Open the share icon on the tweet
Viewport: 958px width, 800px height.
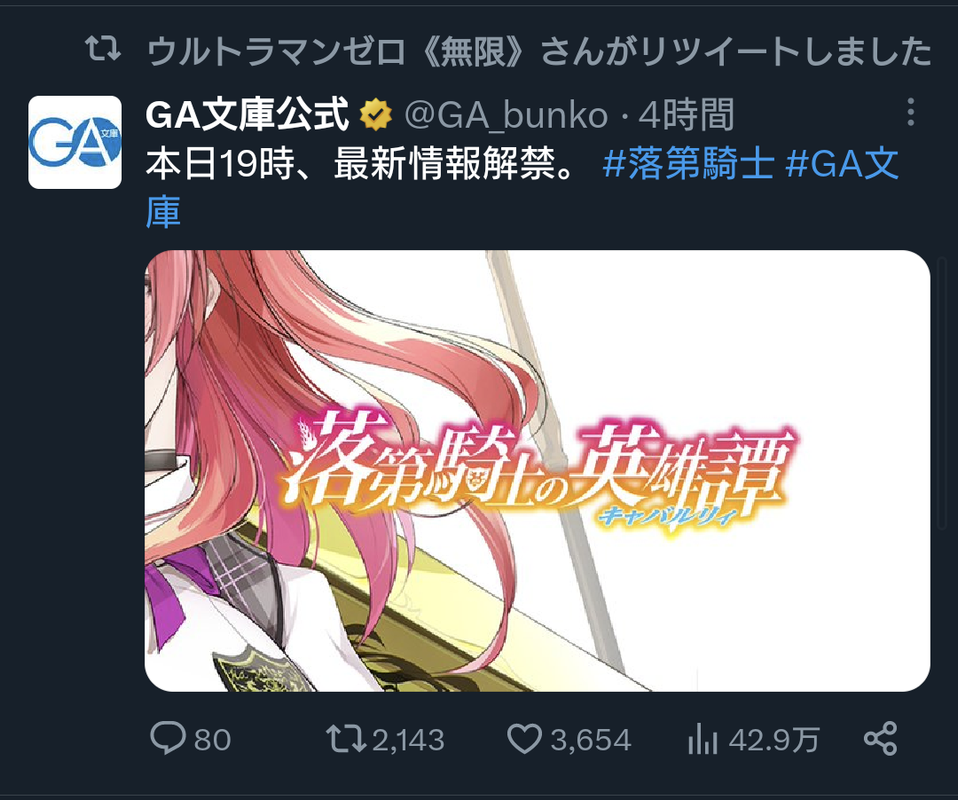880,738
